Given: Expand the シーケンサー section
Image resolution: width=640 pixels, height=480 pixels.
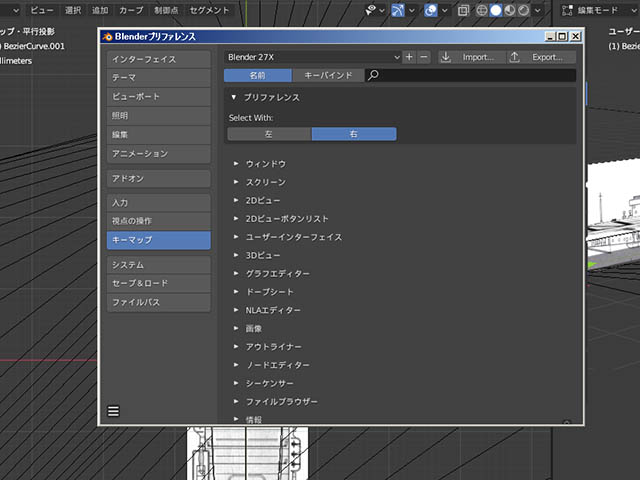Looking at the screenshot, I should tap(236, 383).
